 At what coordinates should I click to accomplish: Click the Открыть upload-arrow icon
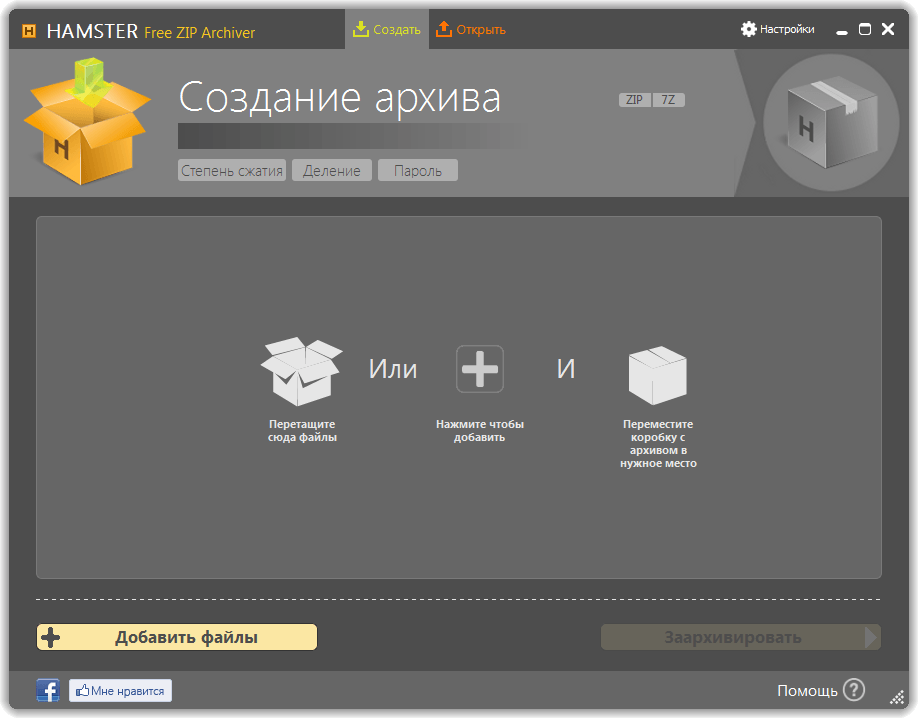click(x=444, y=29)
